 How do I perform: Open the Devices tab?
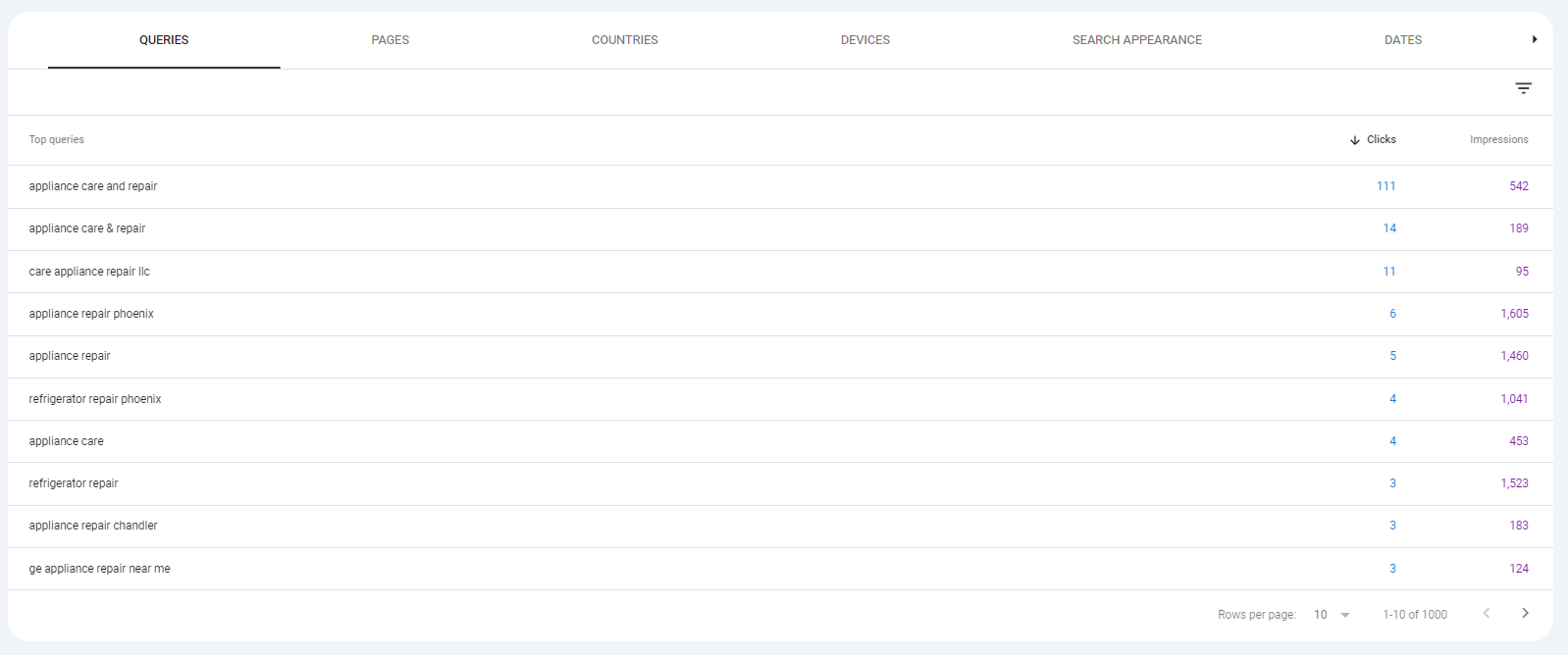click(864, 40)
